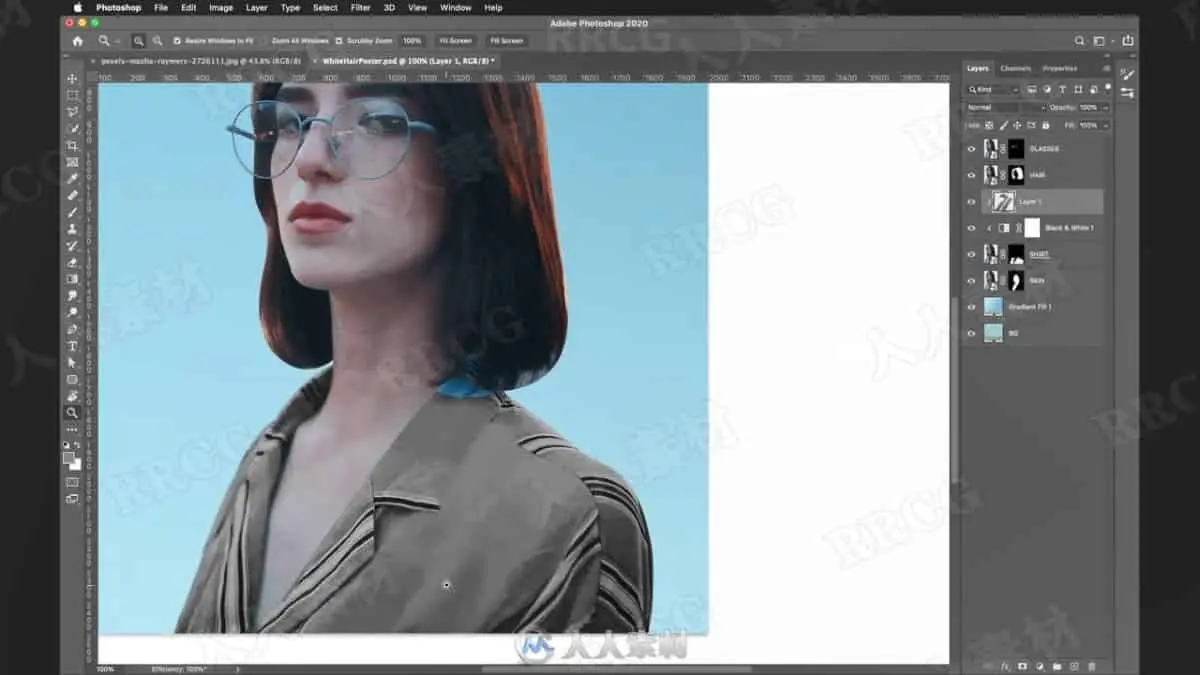Select the Eyedropper tool
The width and height of the screenshot is (1200, 675).
(x=72, y=179)
